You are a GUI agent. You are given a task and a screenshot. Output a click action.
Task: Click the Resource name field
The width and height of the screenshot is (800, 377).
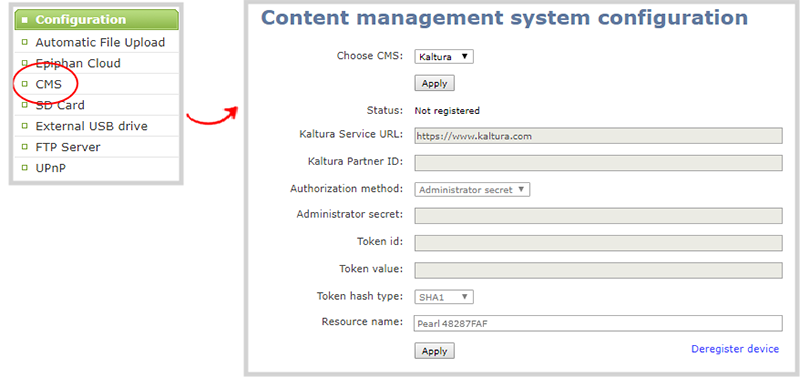click(598, 323)
